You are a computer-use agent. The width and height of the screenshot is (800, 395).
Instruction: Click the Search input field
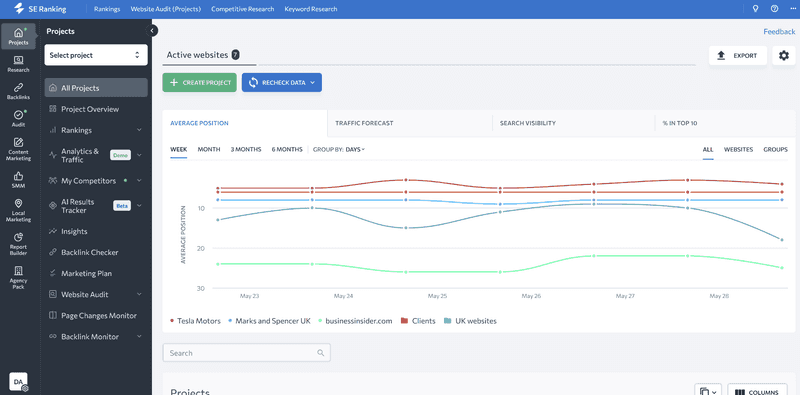pos(246,353)
